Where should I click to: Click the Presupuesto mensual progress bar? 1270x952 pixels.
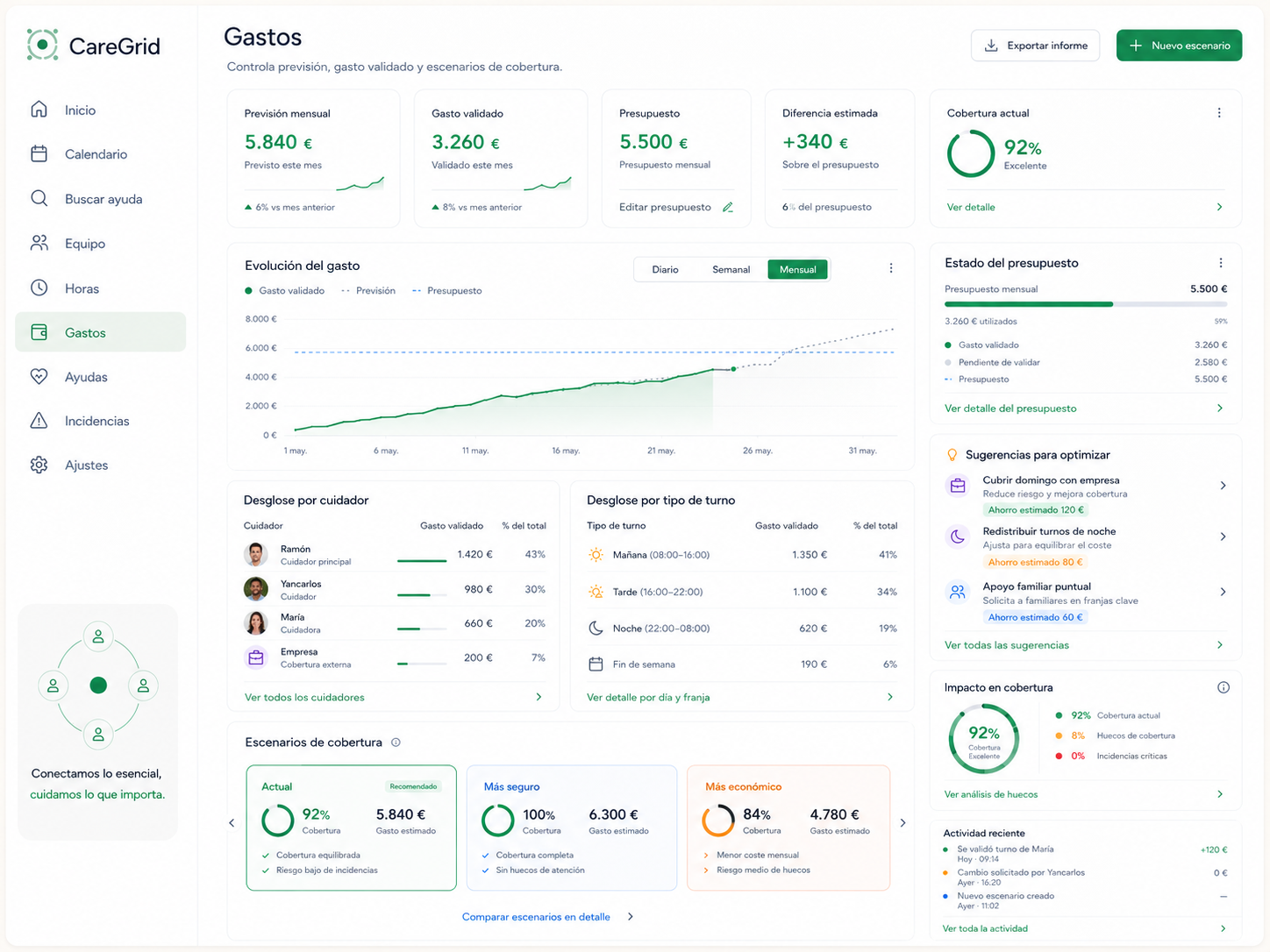pyautogui.click(x=1086, y=304)
